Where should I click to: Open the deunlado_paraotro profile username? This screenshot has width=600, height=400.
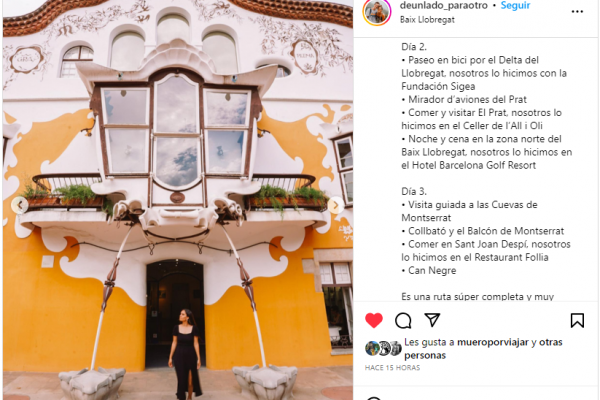pos(443,6)
